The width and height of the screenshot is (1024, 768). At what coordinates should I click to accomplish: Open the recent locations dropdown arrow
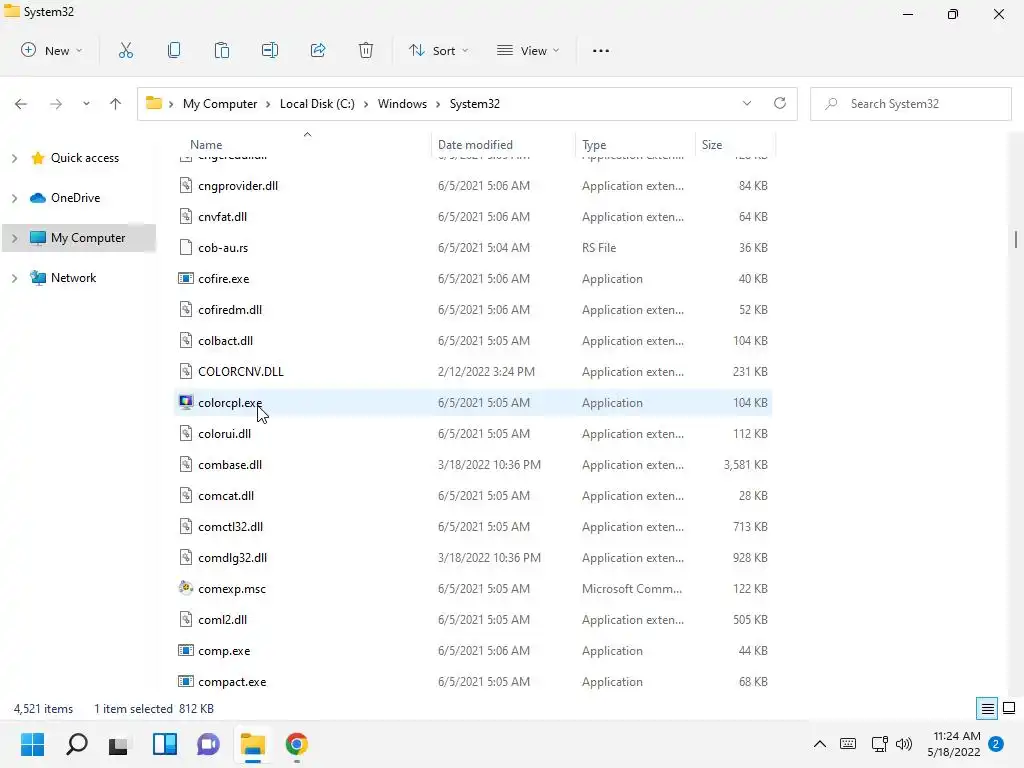tap(86, 104)
